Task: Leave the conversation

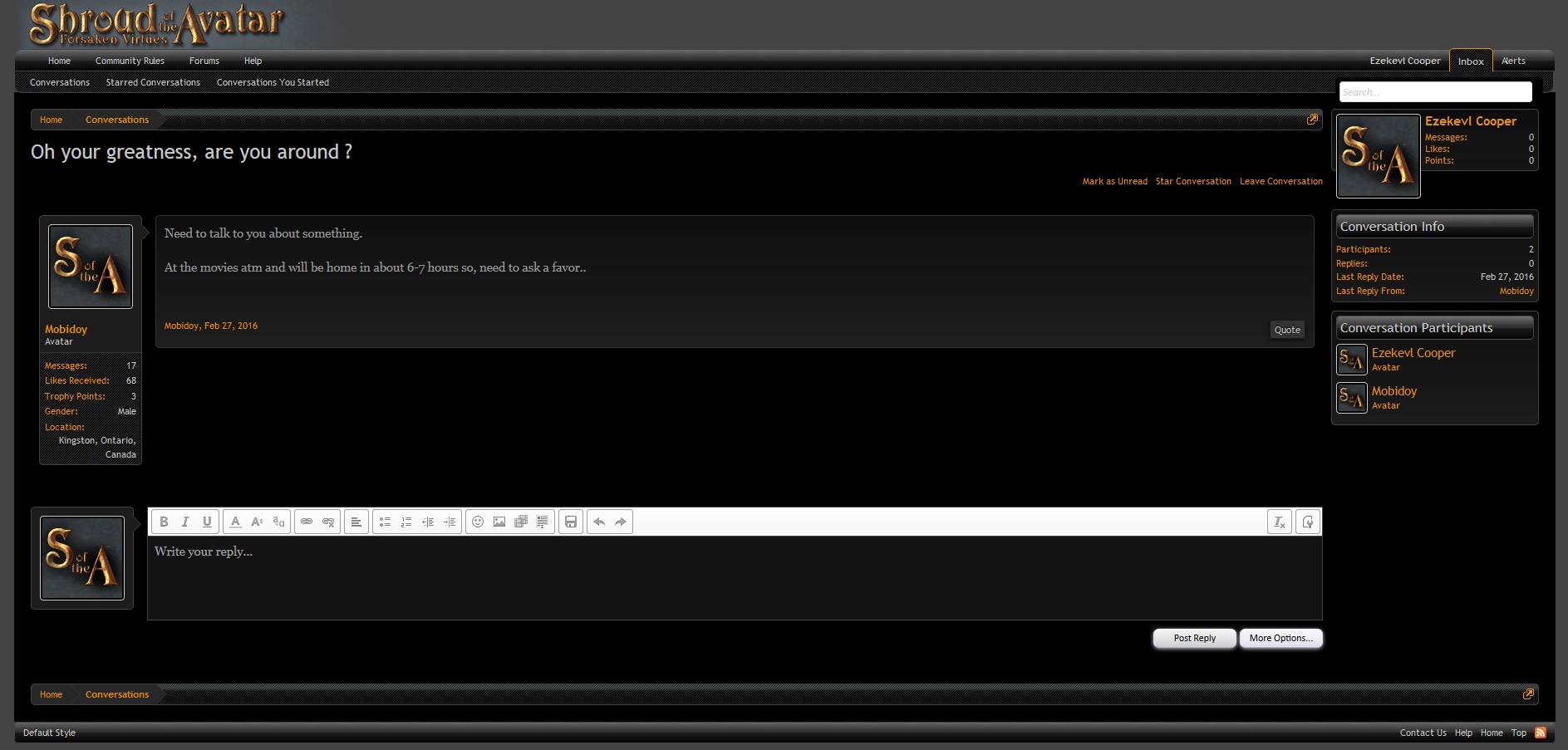Action: [x=1281, y=181]
